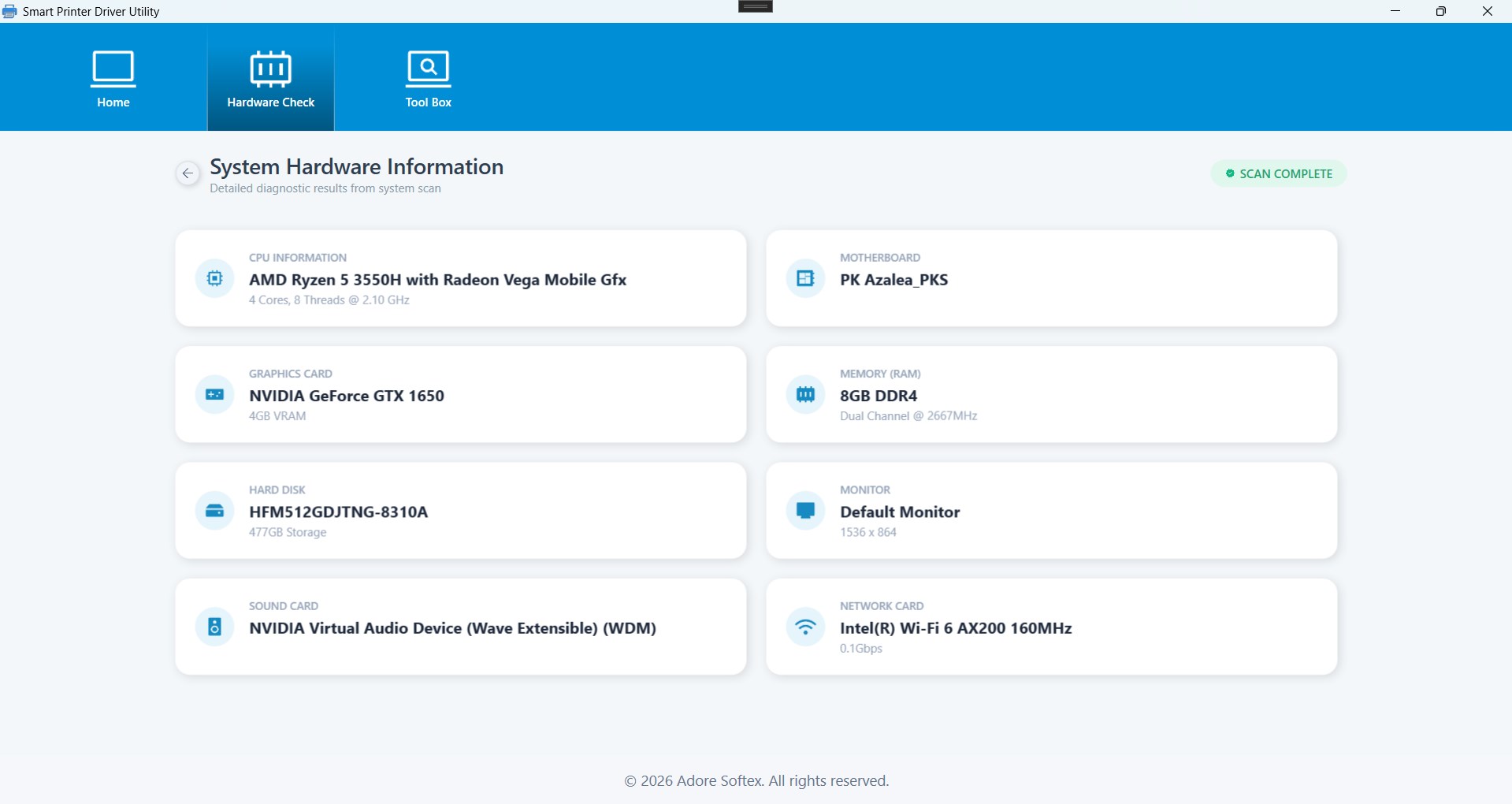This screenshot has height=804, width=1512.
Task: Click the HFM512GDJTNG-8310A disk name
Action: click(339, 512)
